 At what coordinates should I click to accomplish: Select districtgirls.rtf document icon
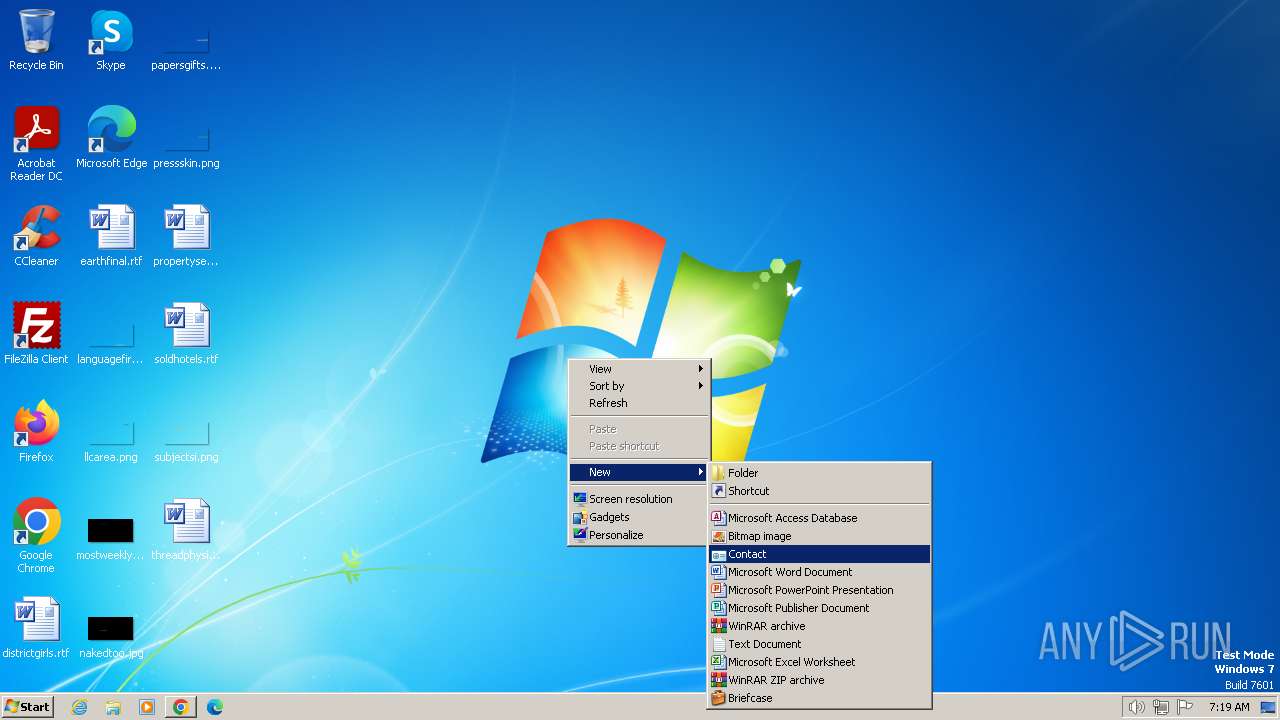[x=36, y=628]
